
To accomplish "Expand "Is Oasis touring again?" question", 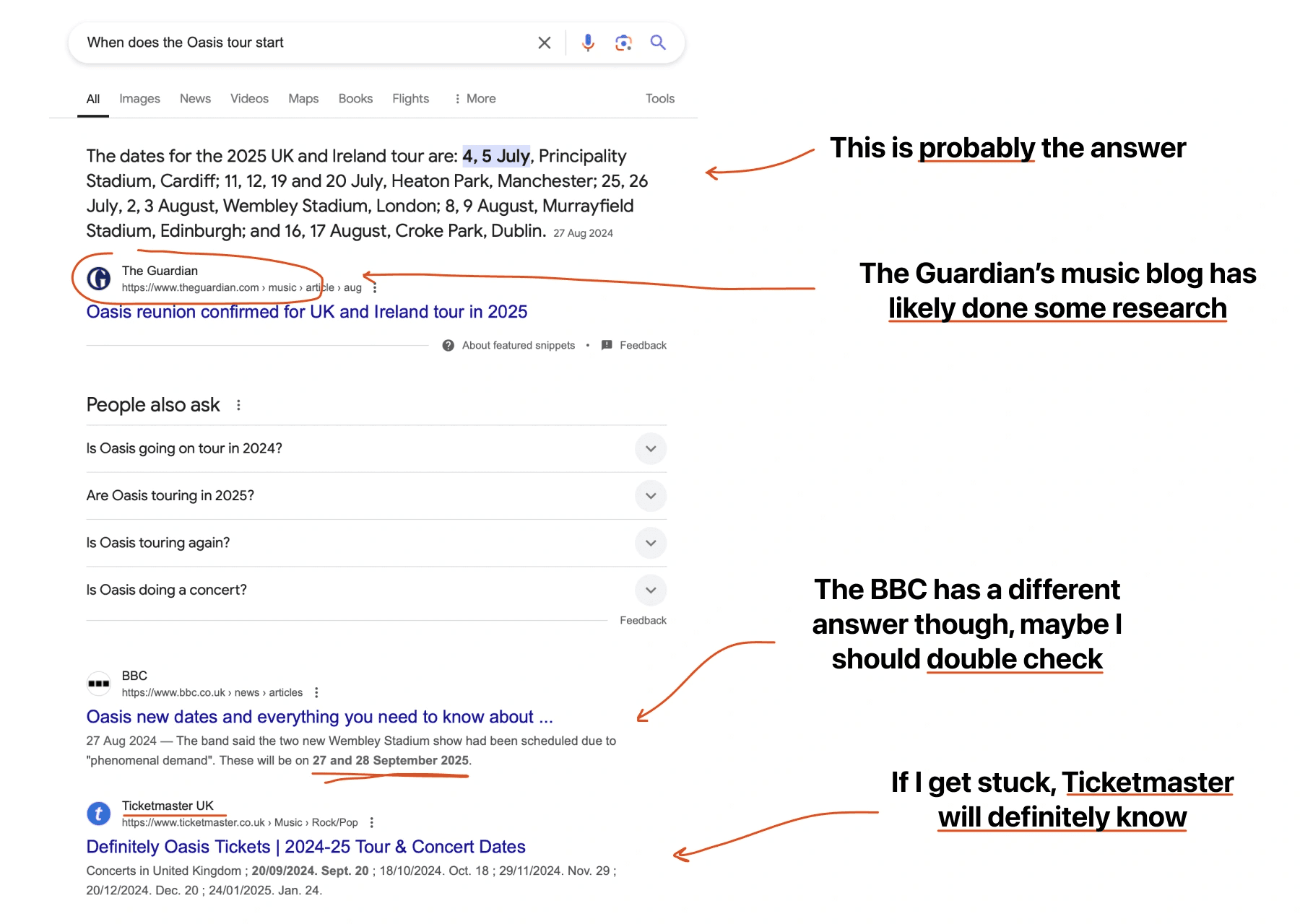I will click(376, 543).
